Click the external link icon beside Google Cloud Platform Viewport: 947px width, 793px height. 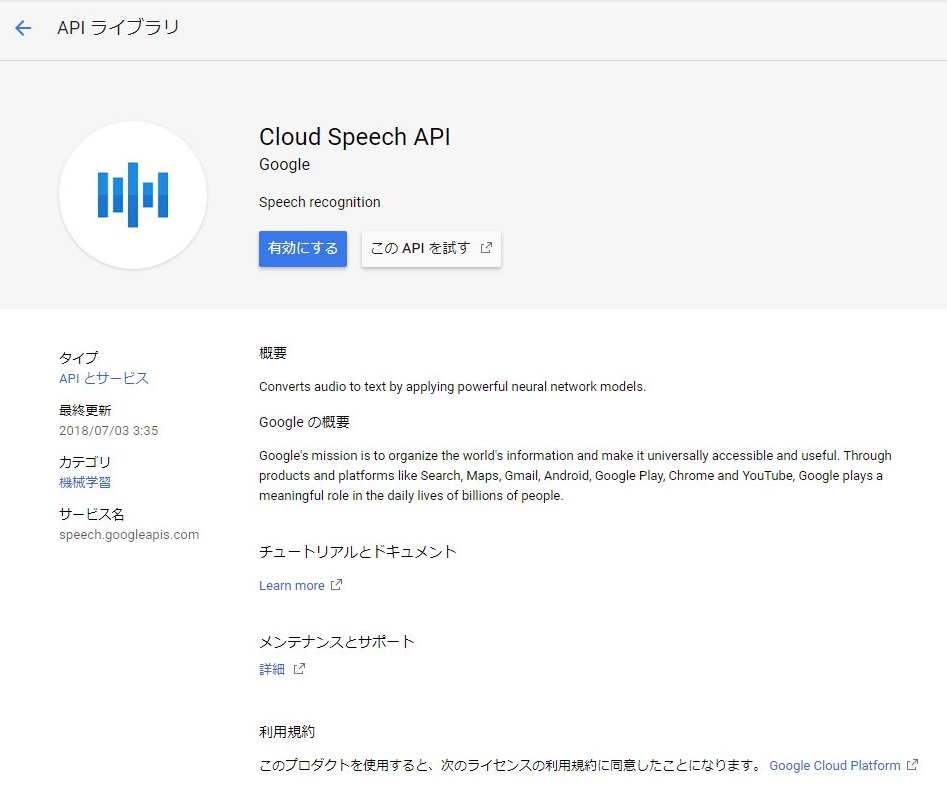pos(913,765)
